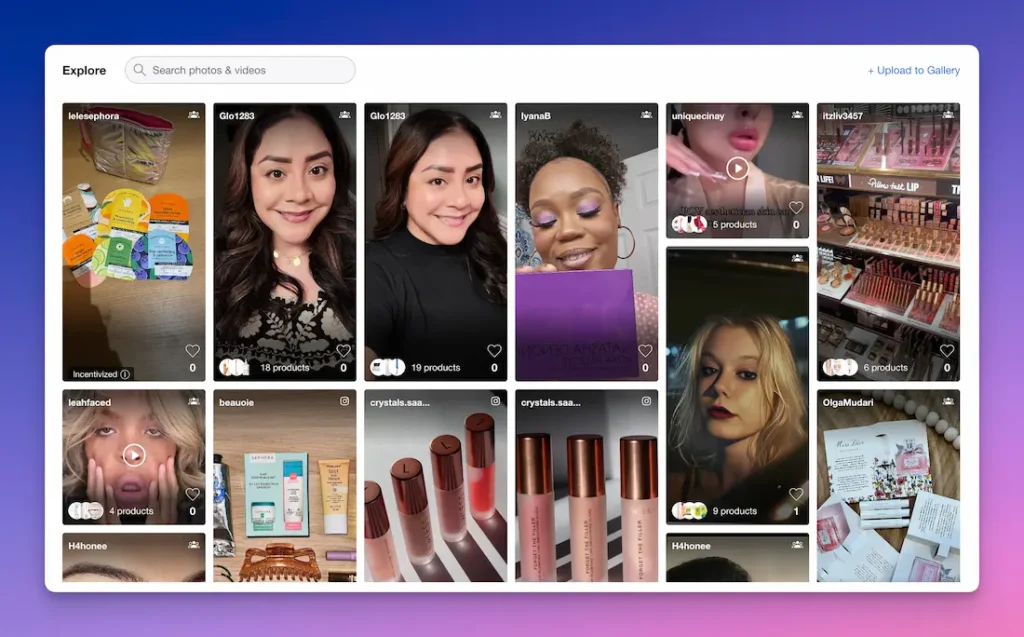Like the blonde portrait showing 1 like
The image size is (1024, 637).
(x=796, y=493)
